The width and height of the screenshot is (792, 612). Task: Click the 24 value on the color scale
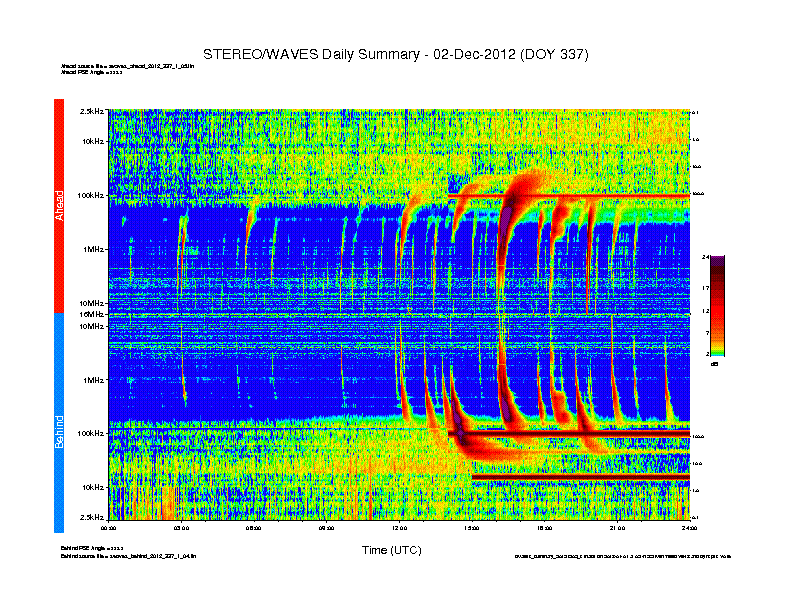pyautogui.click(x=705, y=258)
